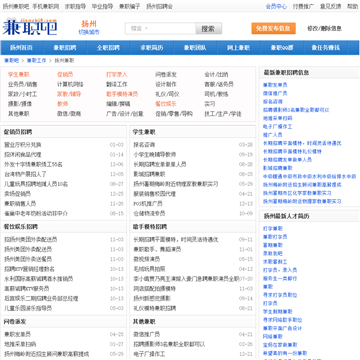Viewport: 360px width, 360px height.
Task: Open the 礼仪模特兼职招聘 listing
Action: (x=155, y=308)
